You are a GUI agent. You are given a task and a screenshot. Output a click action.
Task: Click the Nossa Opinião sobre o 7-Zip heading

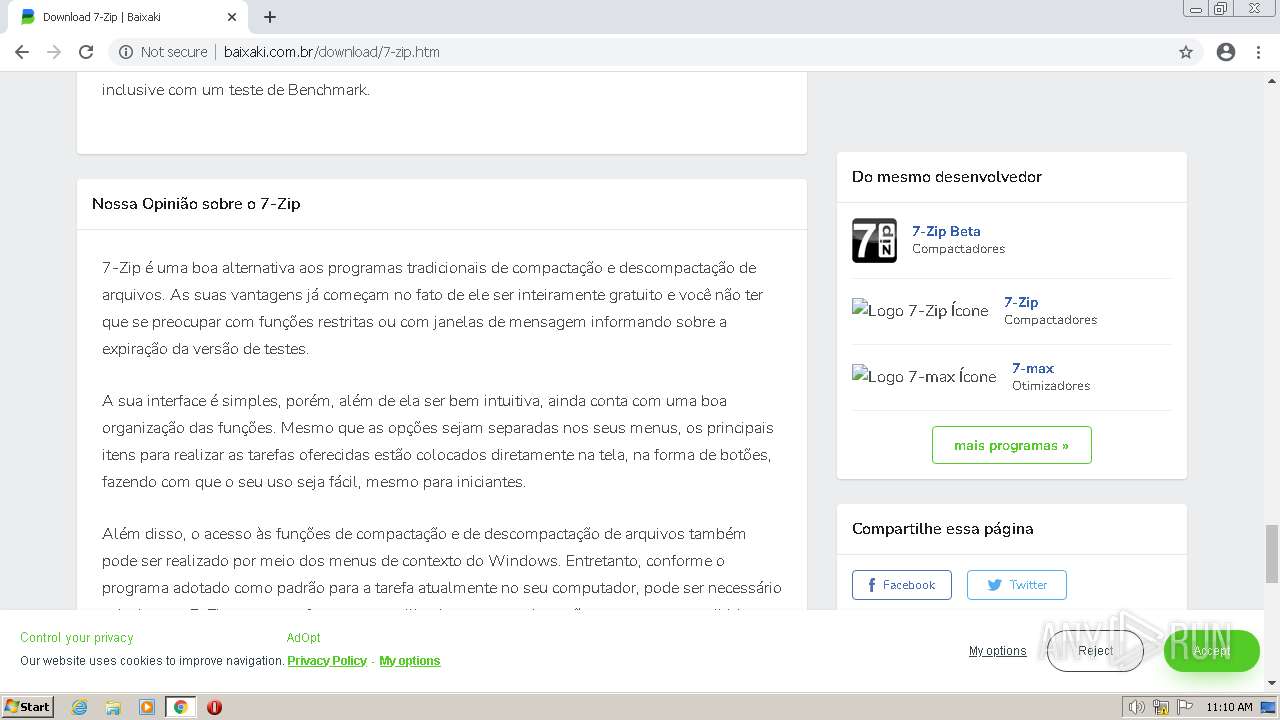[196, 204]
